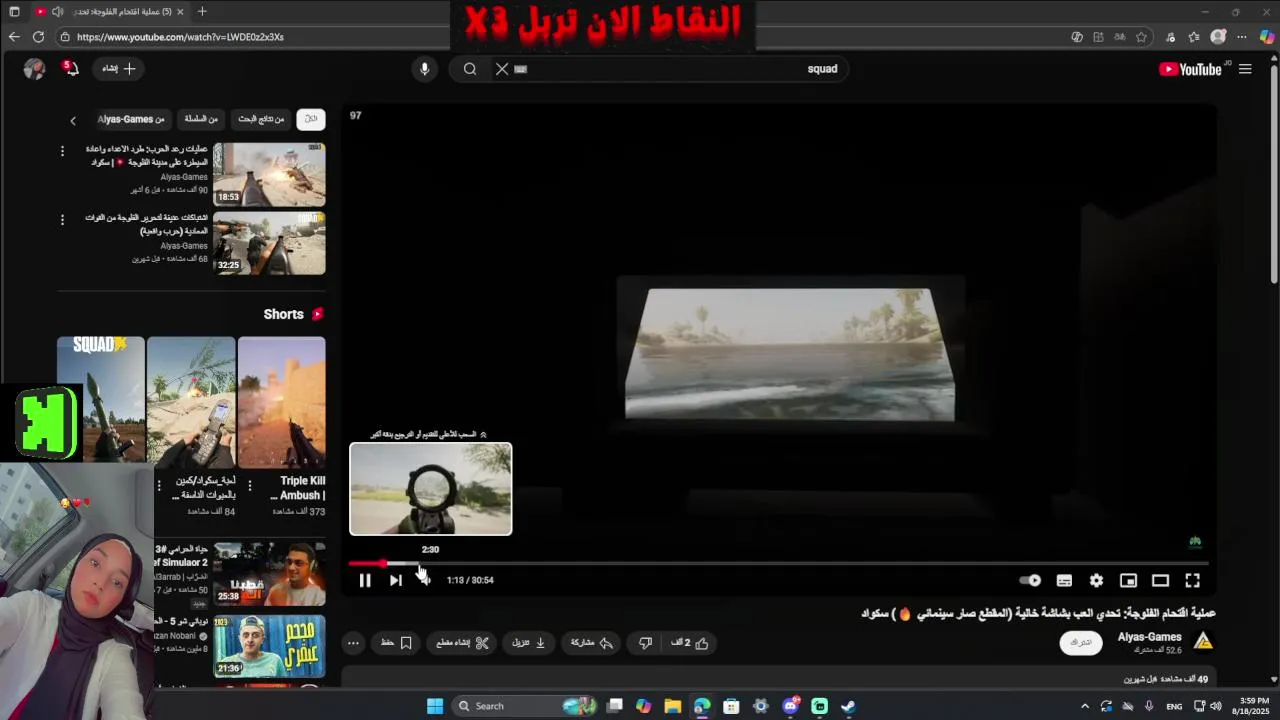Viewport: 1280px width, 720px height.
Task: Submit search with magnifier icon
Action: tap(470, 69)
